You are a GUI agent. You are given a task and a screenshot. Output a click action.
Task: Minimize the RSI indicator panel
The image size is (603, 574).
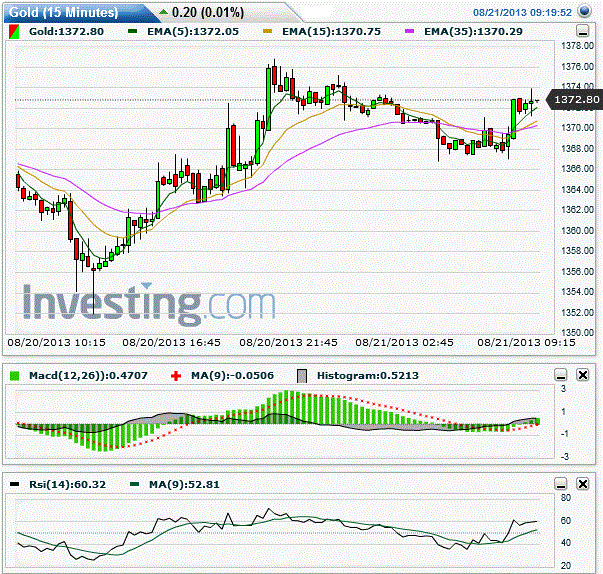(561, 483)
